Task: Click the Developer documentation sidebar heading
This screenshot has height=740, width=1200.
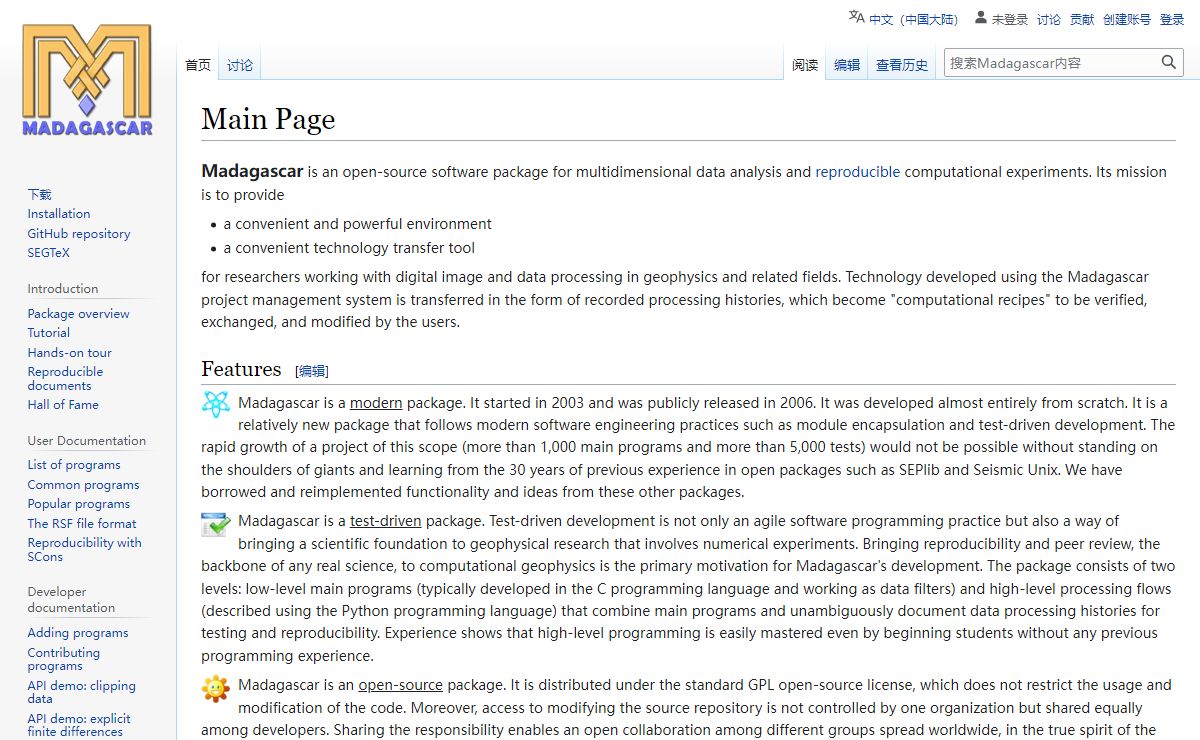Action: (x=71, y=600)
